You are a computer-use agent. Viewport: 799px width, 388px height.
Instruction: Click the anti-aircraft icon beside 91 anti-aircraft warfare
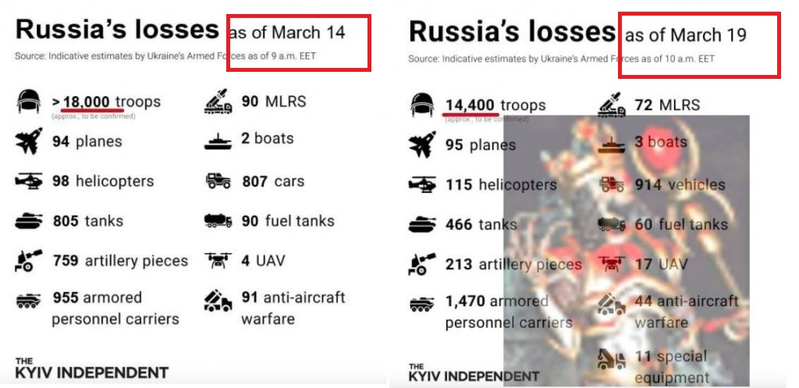[x=218, y=301]
